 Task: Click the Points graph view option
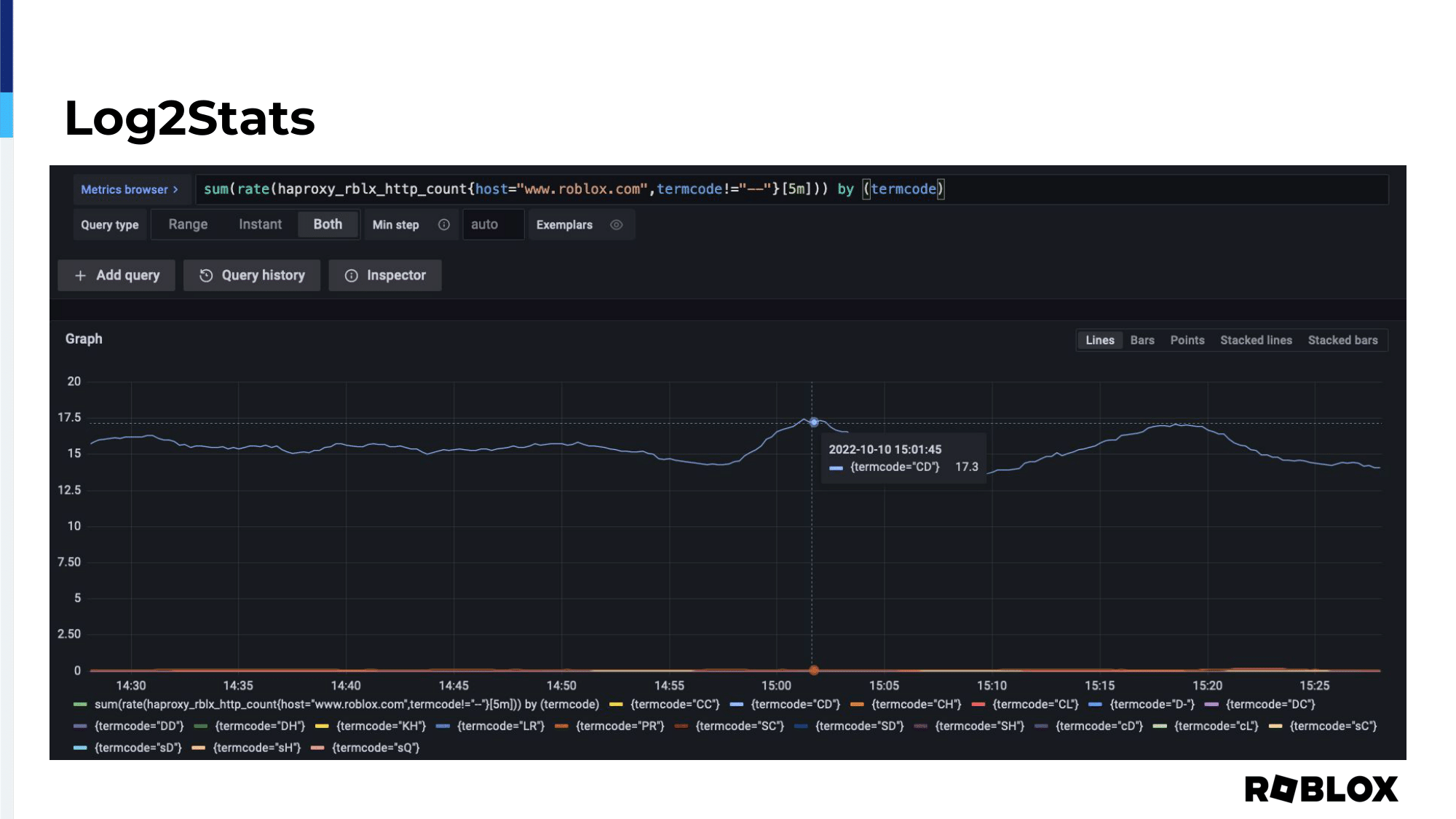[1187, 340]
